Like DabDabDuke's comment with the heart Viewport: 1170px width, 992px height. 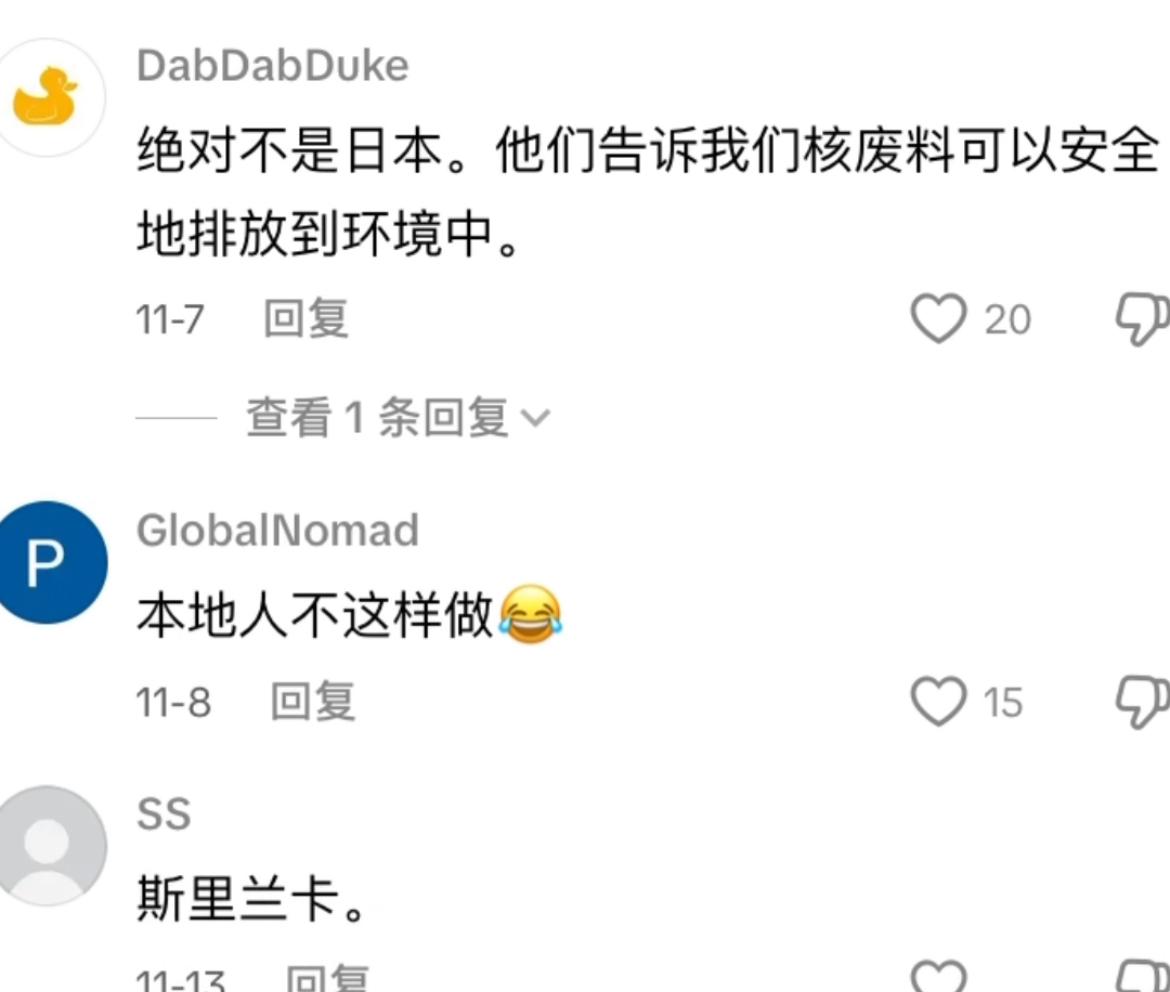pyautogui.click(x=938, y=318)
